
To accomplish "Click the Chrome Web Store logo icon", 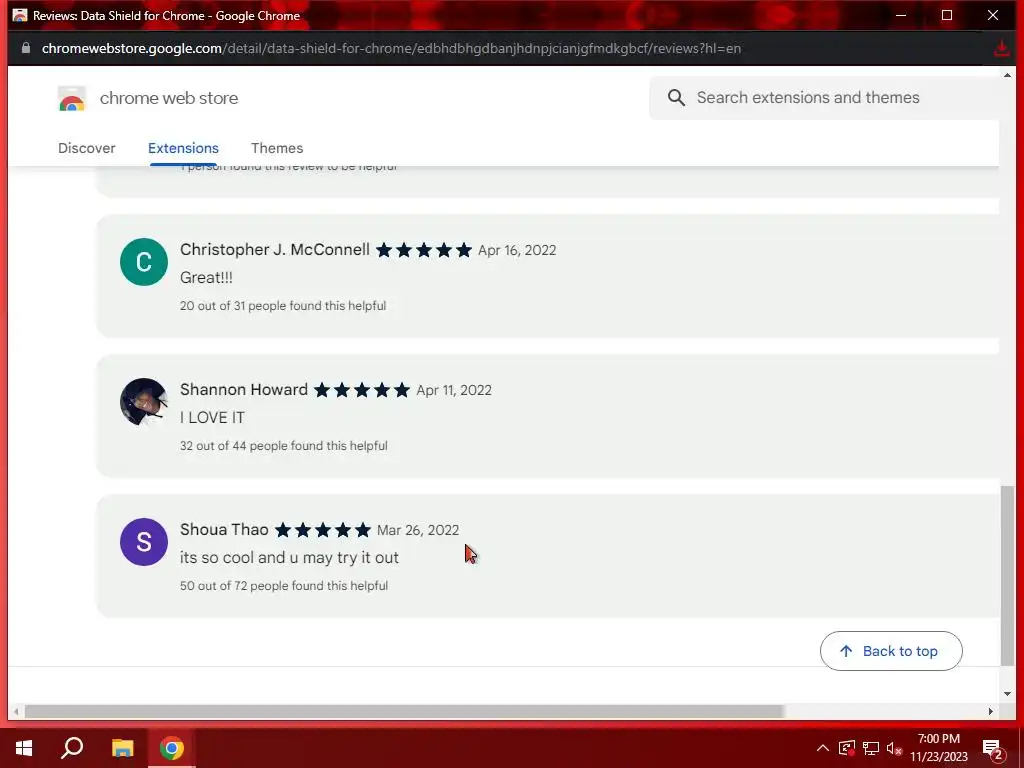I will pos(72,99).
